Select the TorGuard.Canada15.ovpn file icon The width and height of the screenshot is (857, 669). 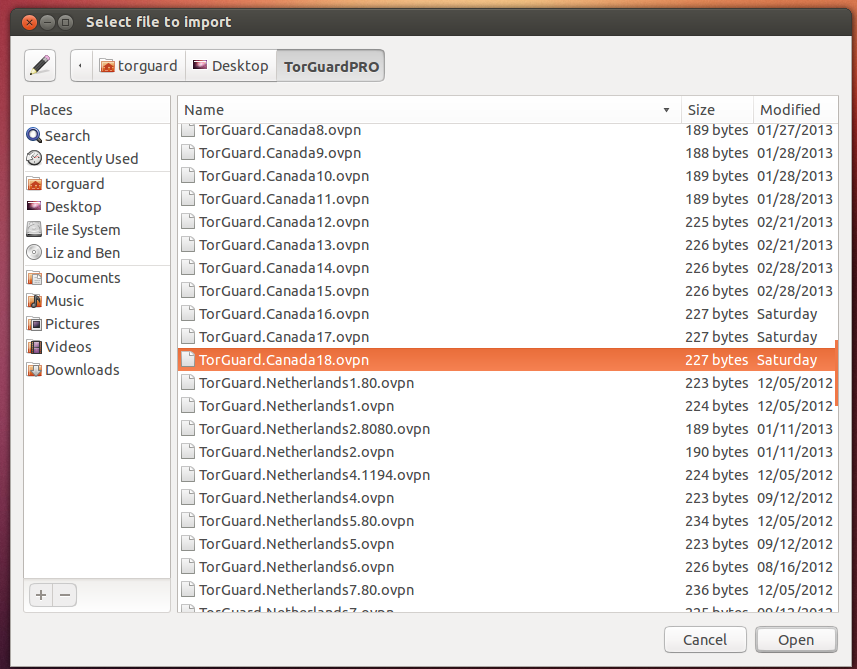(x=188, y=290)
